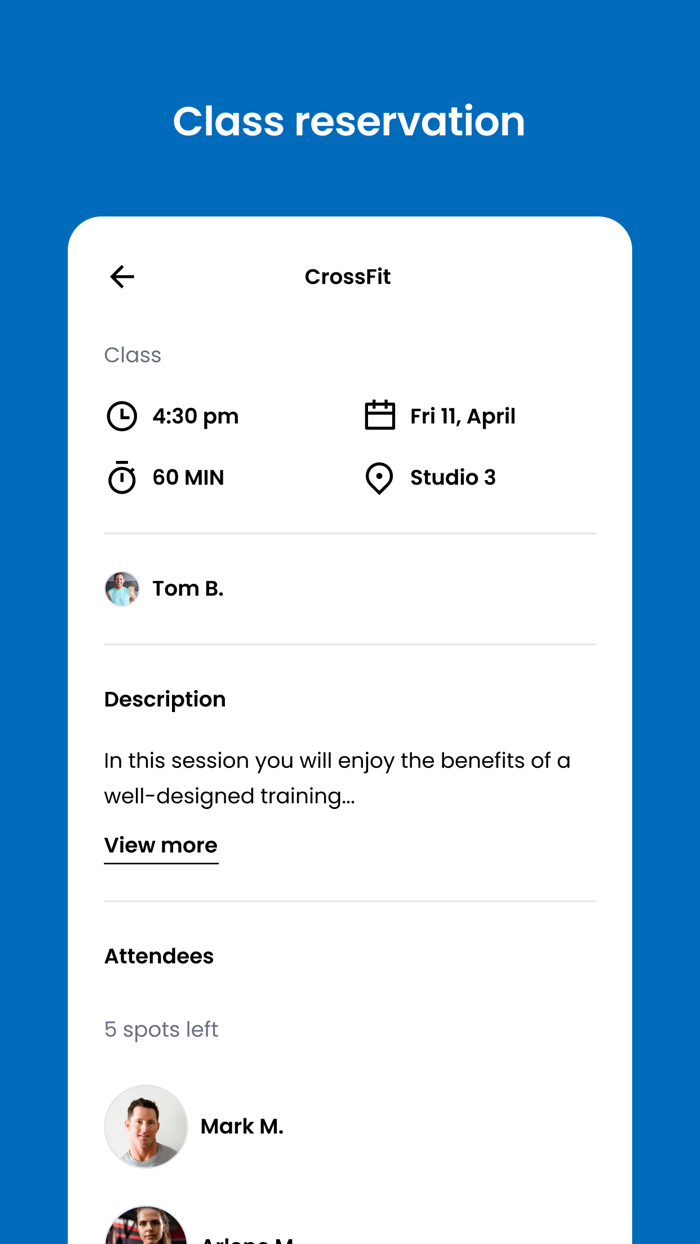Click the CrossFit class title
Viewport: 700px width, 1244px height.
[348, 277]
